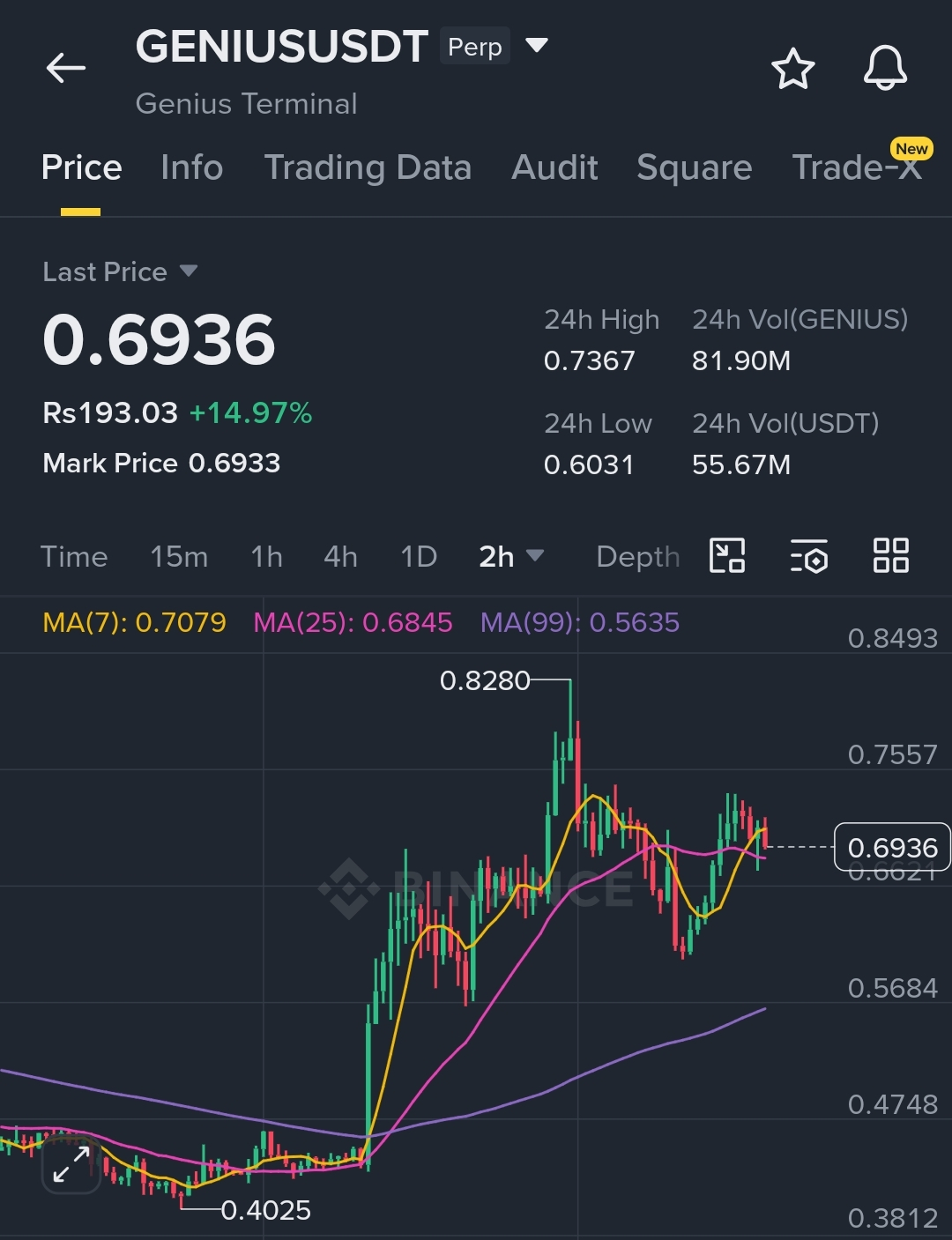This screenshot has width=952, height=1240.
Task: Tap the MA(7): 0.7079 indicator label
Action: click(x=135, y=623)
